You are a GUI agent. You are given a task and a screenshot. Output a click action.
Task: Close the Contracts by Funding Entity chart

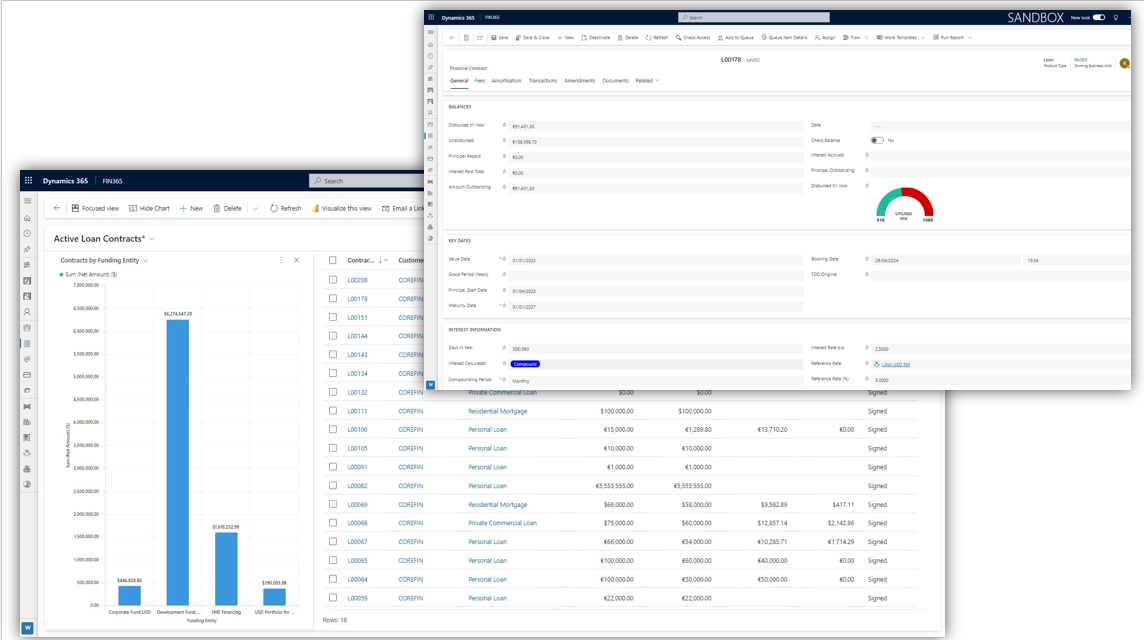coord(297,260)
